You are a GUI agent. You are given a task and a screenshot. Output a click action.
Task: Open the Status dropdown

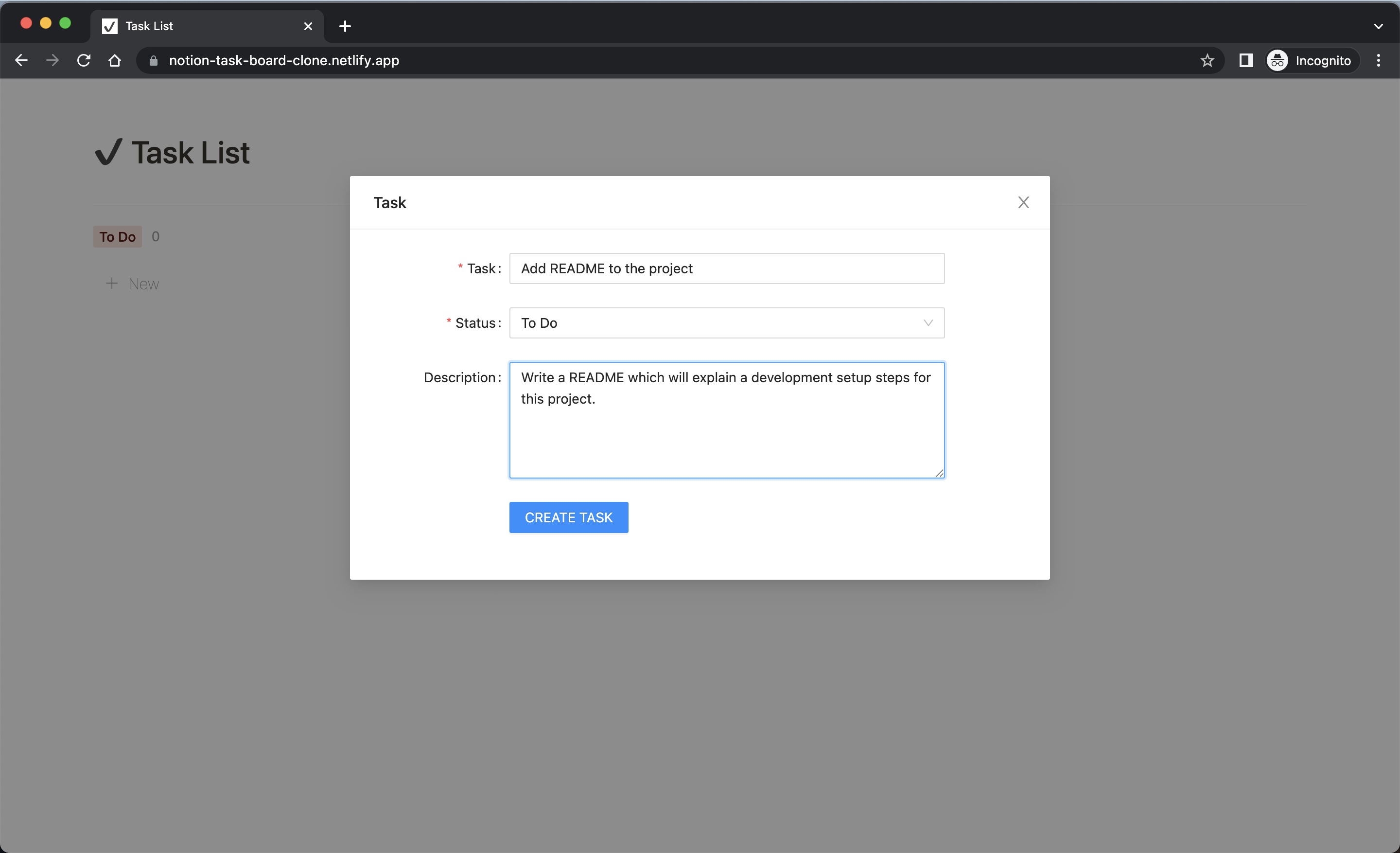coord(726,323)
